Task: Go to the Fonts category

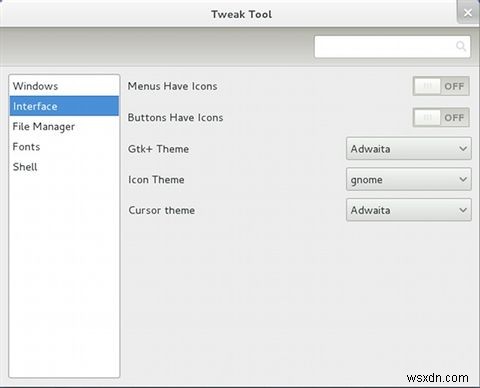Action: [x=64, y=147]
